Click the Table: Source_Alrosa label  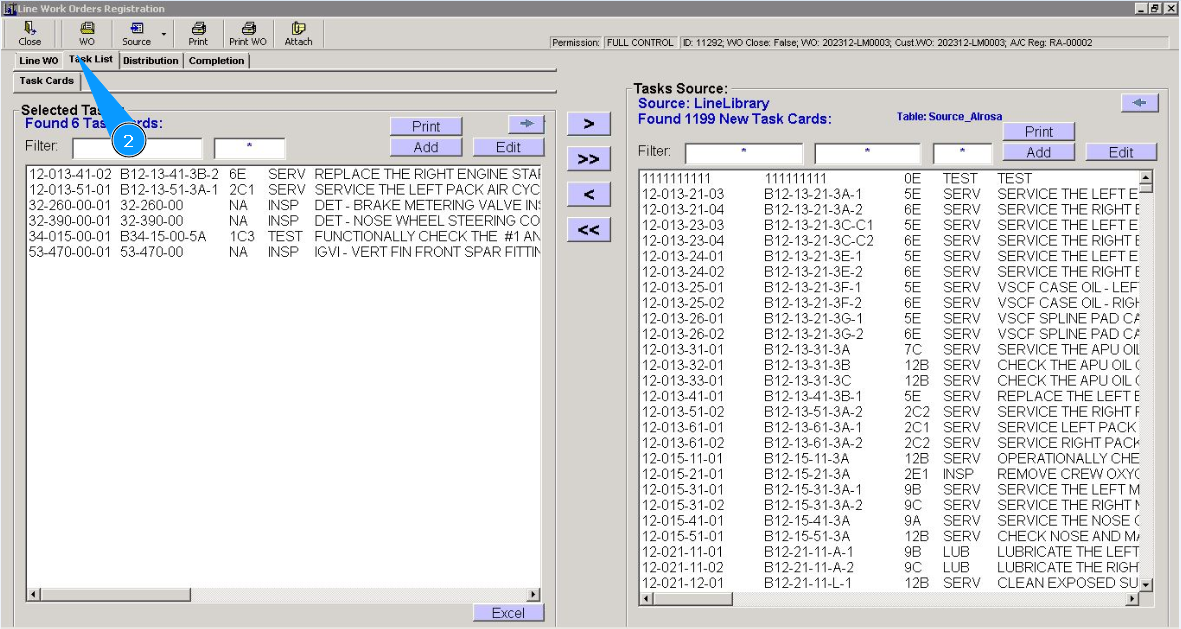click(949, 117)
